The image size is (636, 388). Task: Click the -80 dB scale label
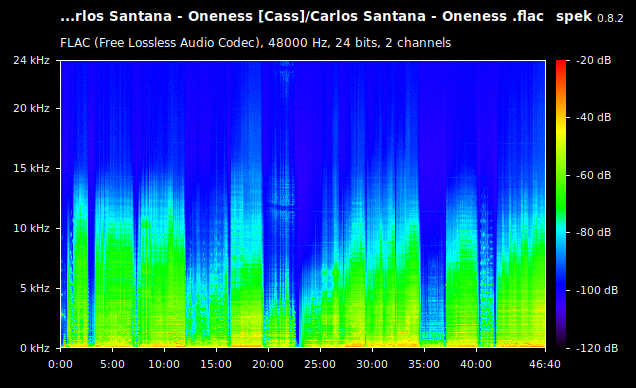click(594, 232)
